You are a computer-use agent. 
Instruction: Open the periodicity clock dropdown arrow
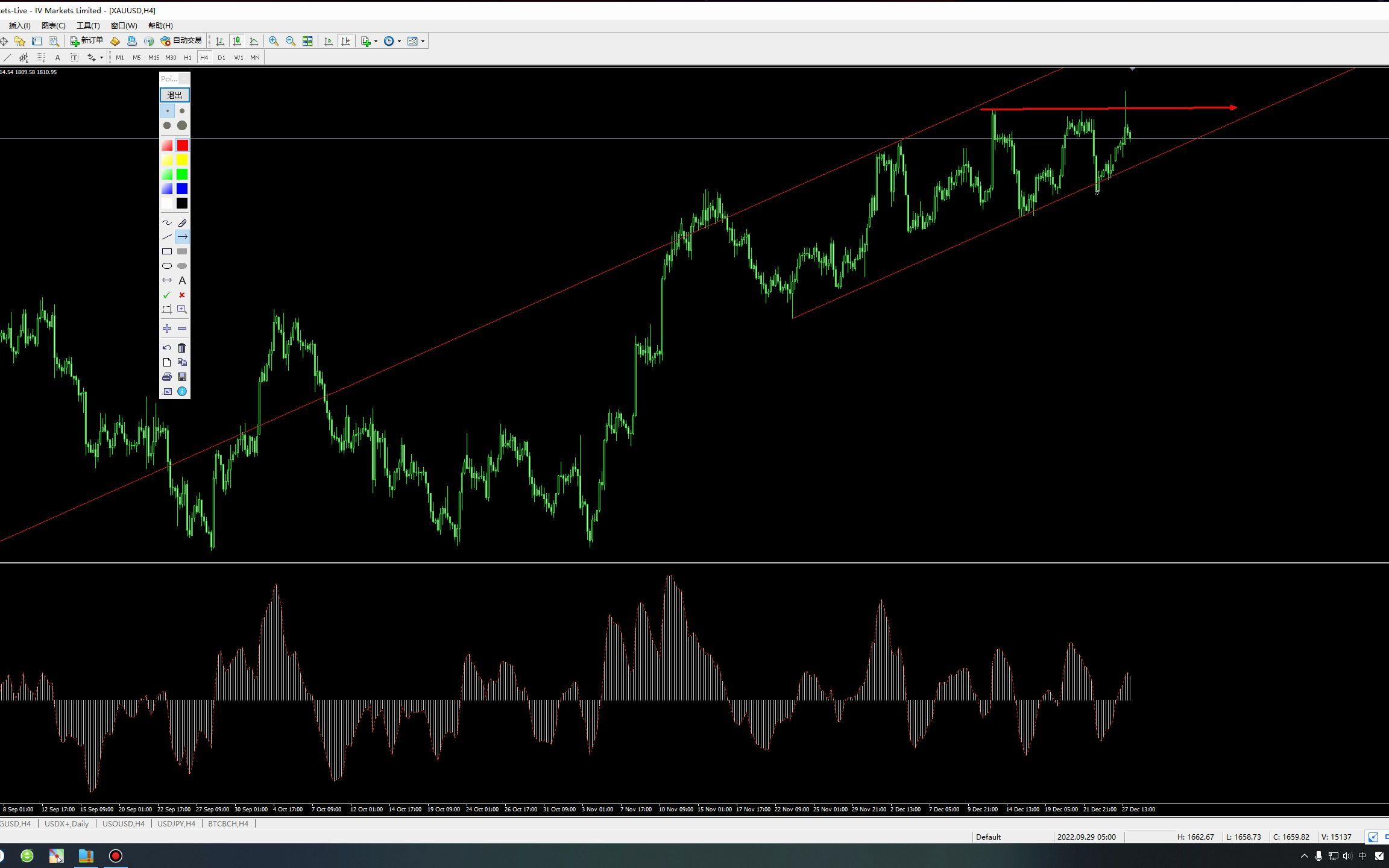click(x=399, y=41)
